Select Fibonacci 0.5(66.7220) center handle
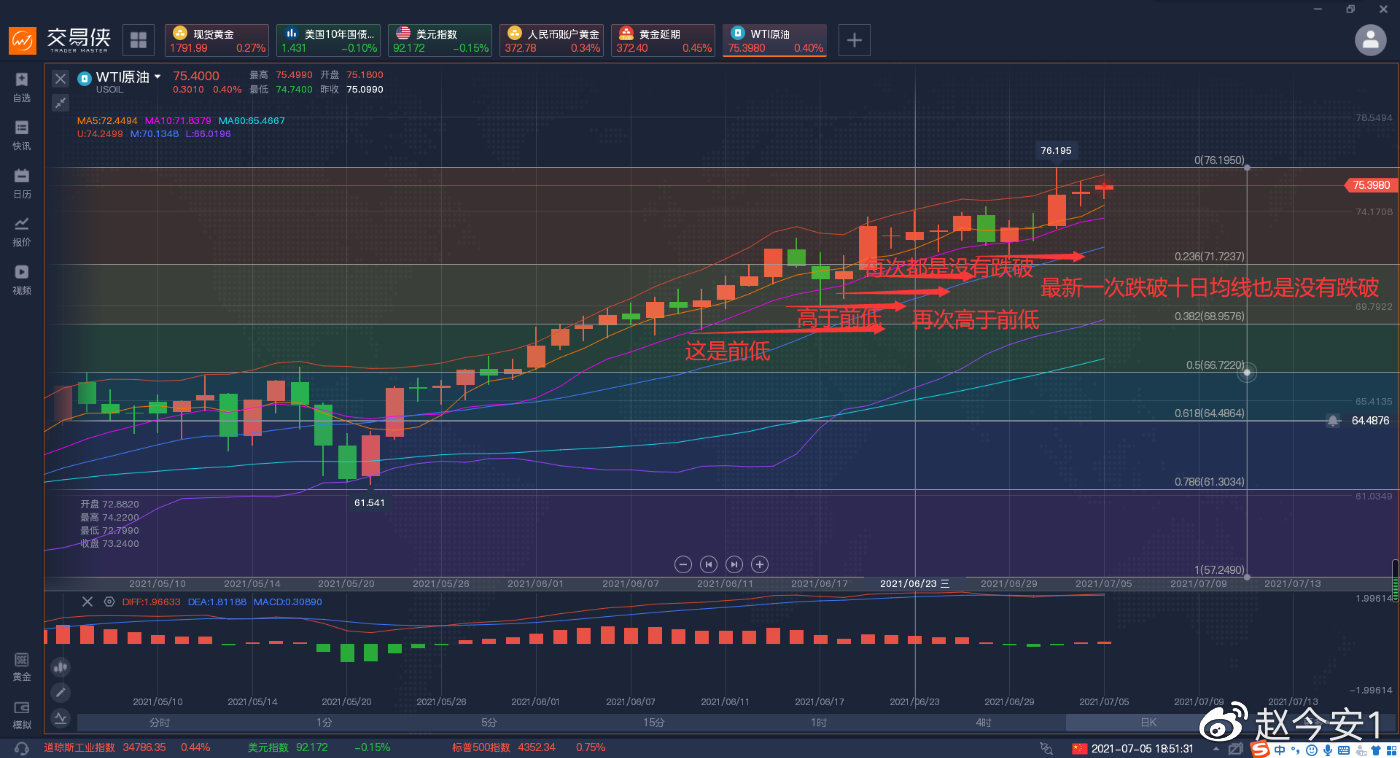Viewport: 1400px width, 758px height. 1246,373
